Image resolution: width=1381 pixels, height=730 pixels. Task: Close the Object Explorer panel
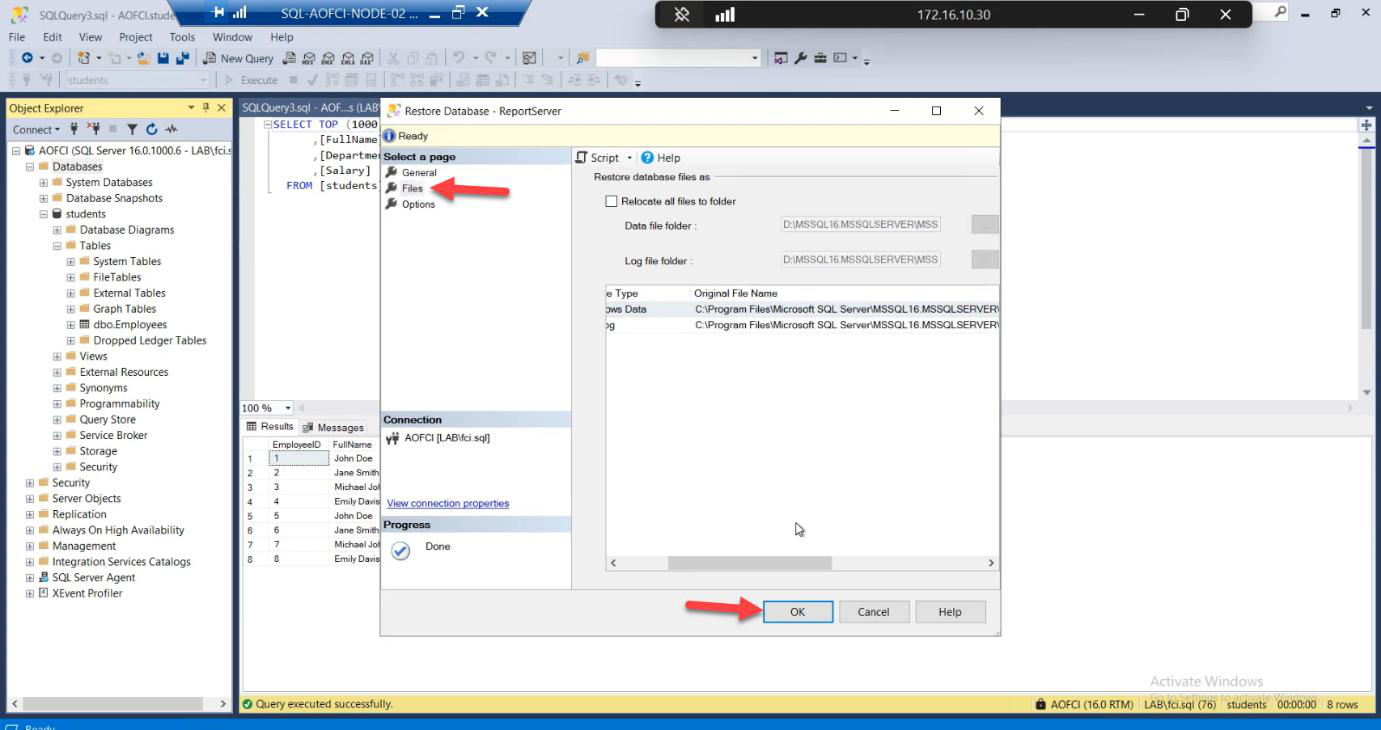222,107
